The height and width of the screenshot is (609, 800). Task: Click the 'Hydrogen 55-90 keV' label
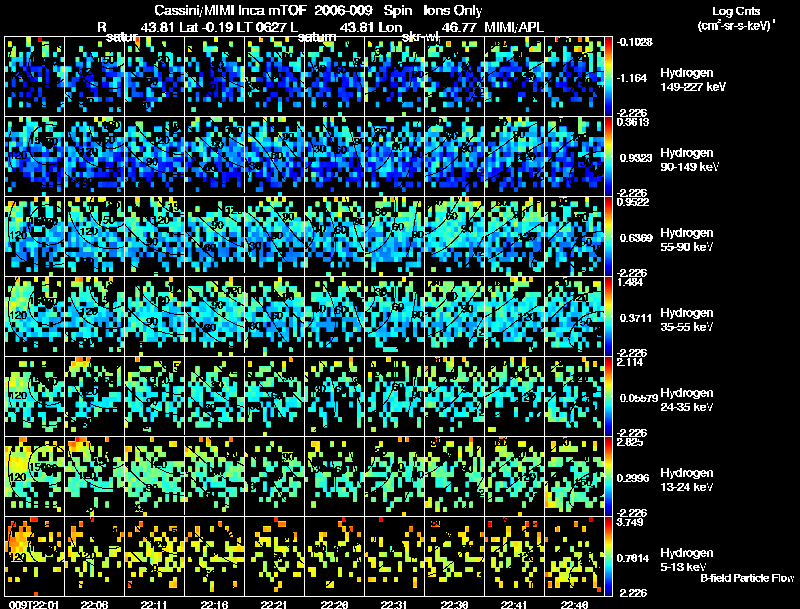686,240
